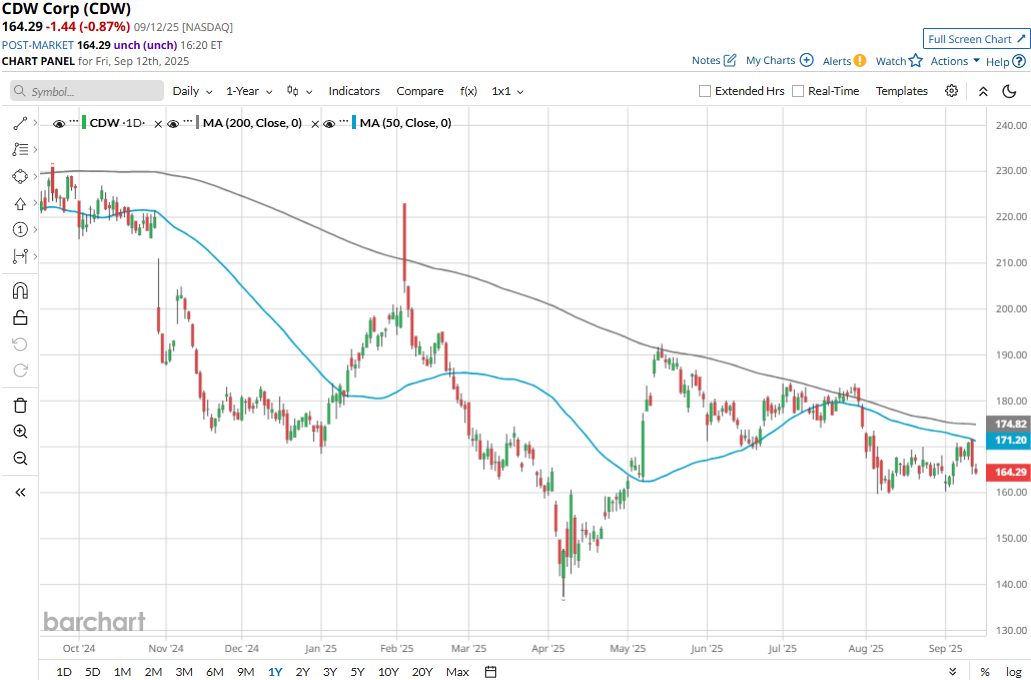Open the 1x1 grid layout dropdown
Image resolution: width=1031 pixels, height=680 pixels.
click(508, 91)
